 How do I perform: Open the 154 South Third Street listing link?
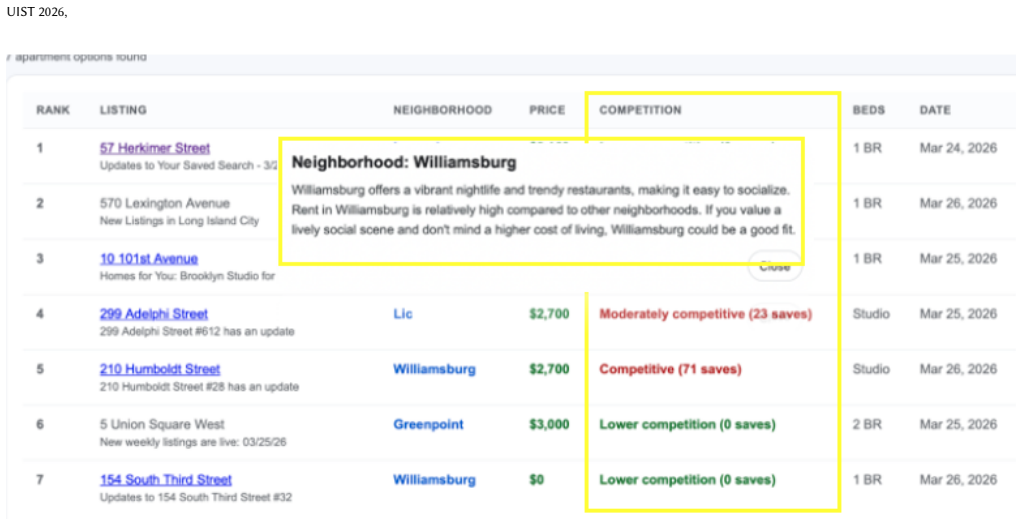point(166,480)
